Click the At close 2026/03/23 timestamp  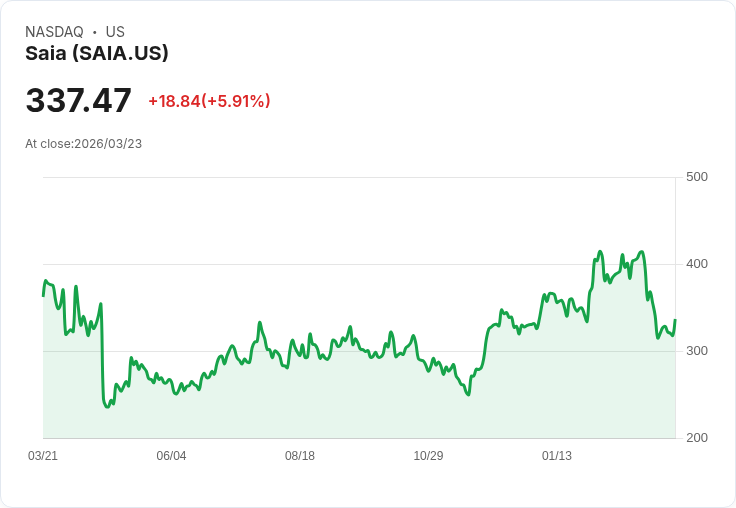point(84,144)
